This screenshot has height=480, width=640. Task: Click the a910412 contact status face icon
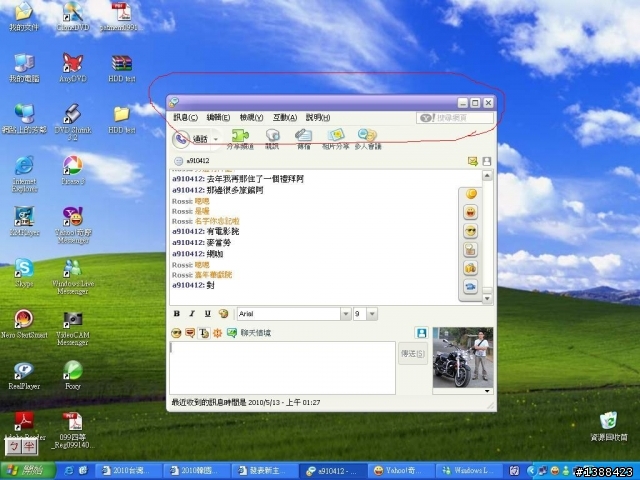click(178, 161)
